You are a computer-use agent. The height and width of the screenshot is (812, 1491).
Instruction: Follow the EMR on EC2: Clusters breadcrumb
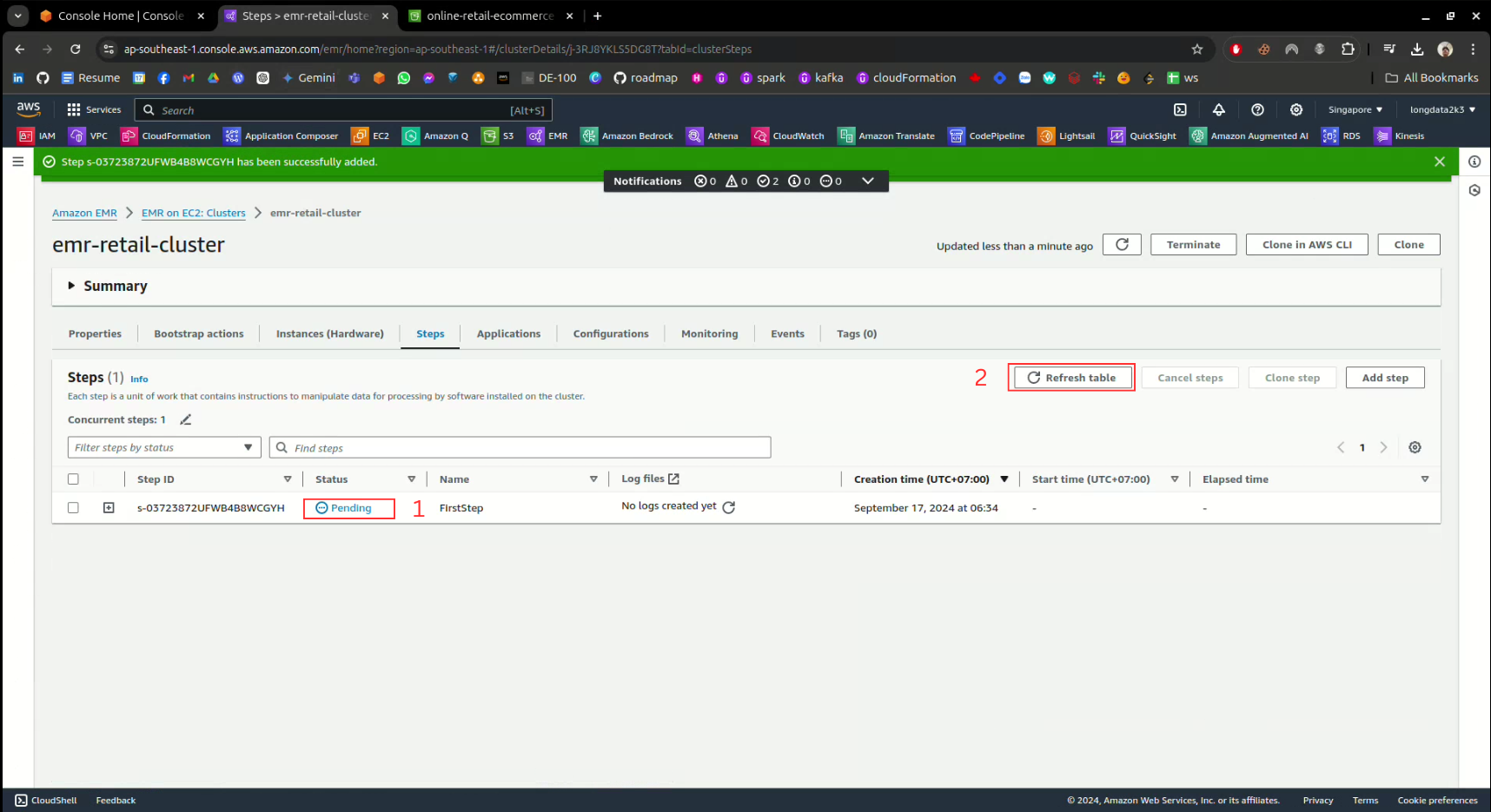(x=194, y=213)
